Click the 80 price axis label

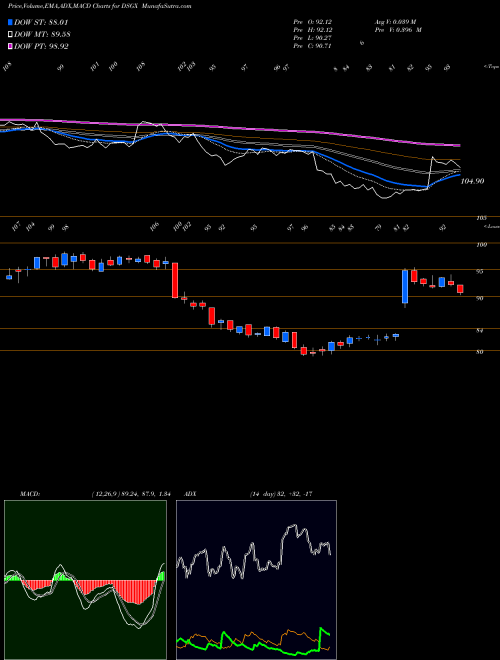[479, 352]
